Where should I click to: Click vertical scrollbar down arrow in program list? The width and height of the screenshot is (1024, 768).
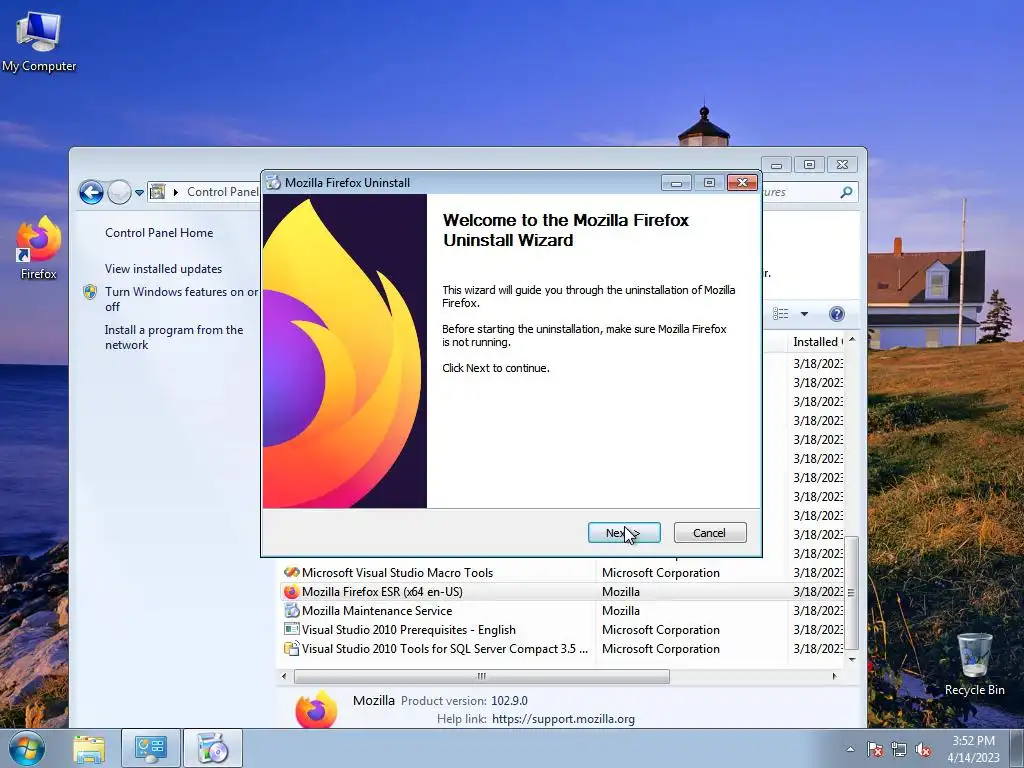pyautogui.click(x=852, y=660)
